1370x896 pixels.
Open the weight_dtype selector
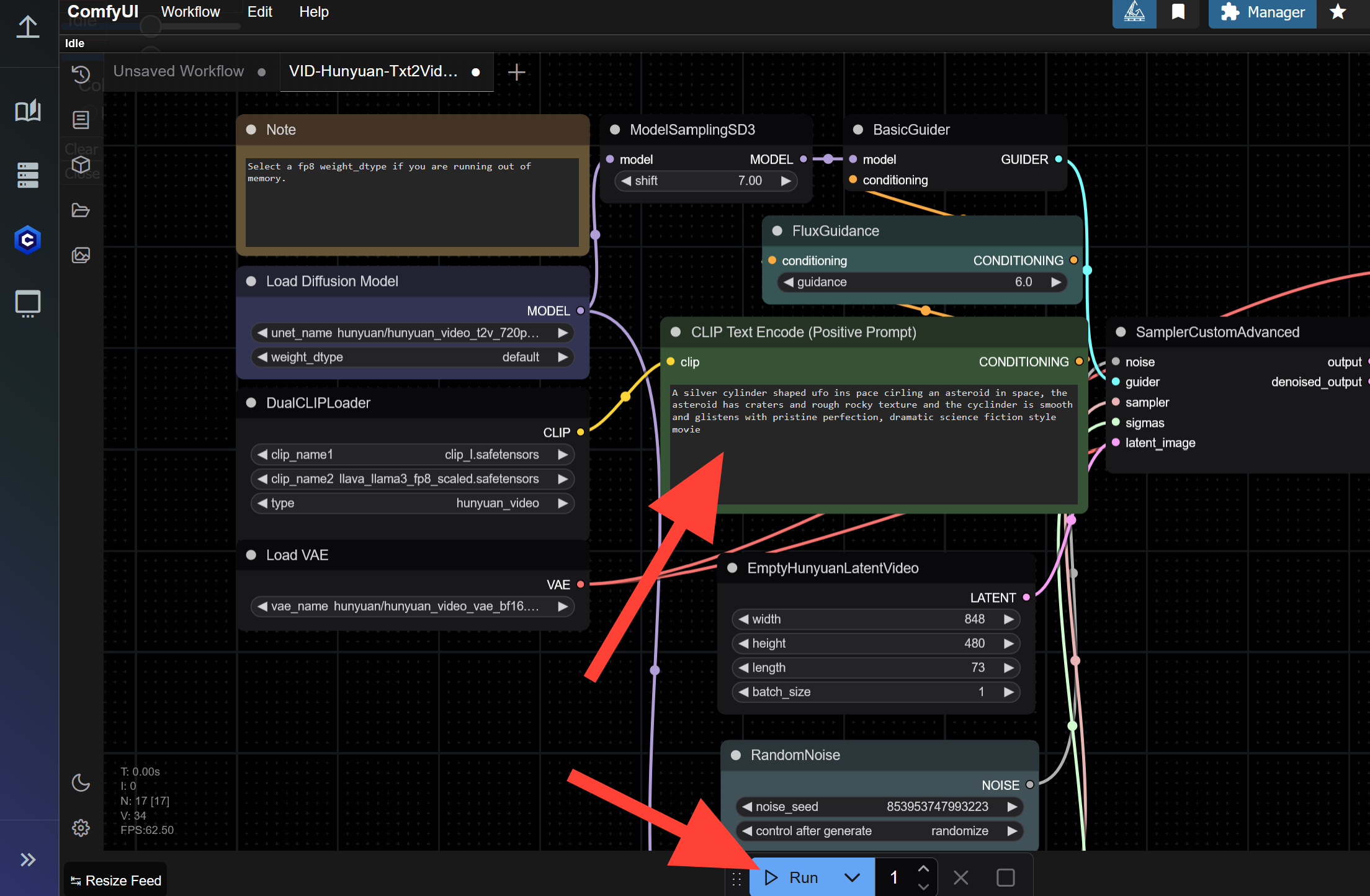click(412, 357)
